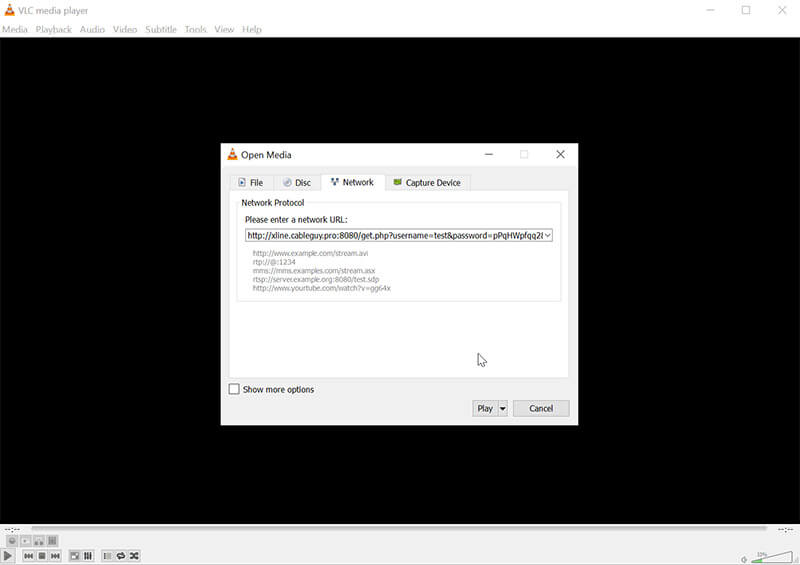
Task: Open the View menu
Action: click(224, 30)
